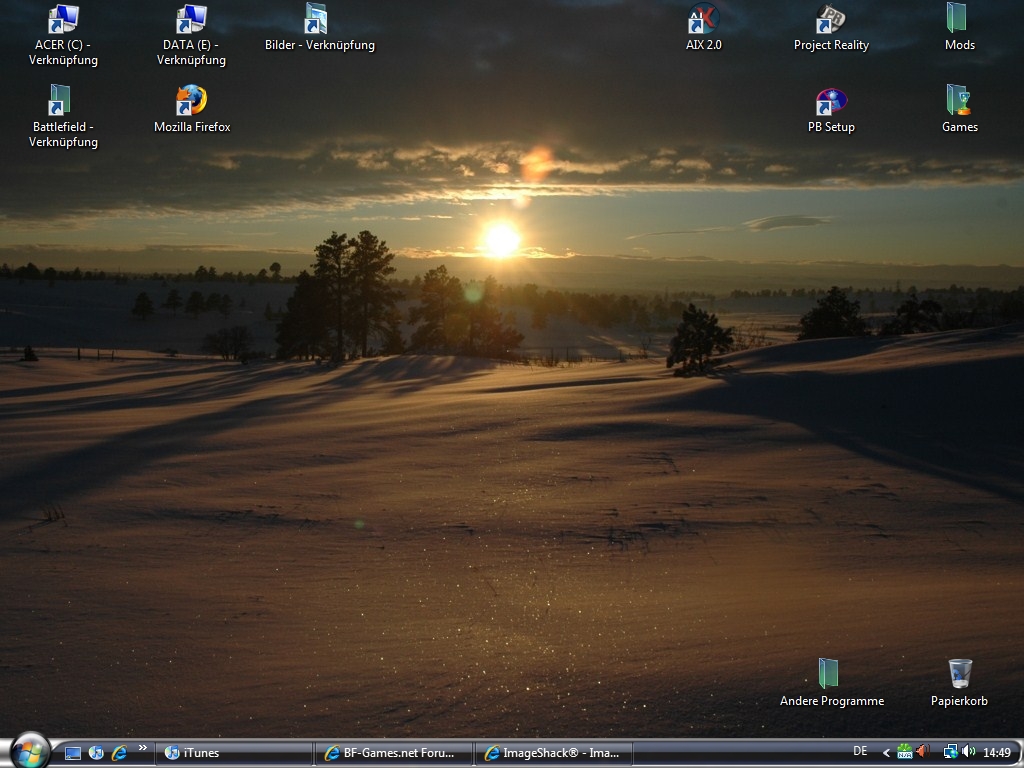Viewport: 1024px width, 768px height.
Task: Expand the quick launch overflow chevron
Action: click(x=143, y=748)
